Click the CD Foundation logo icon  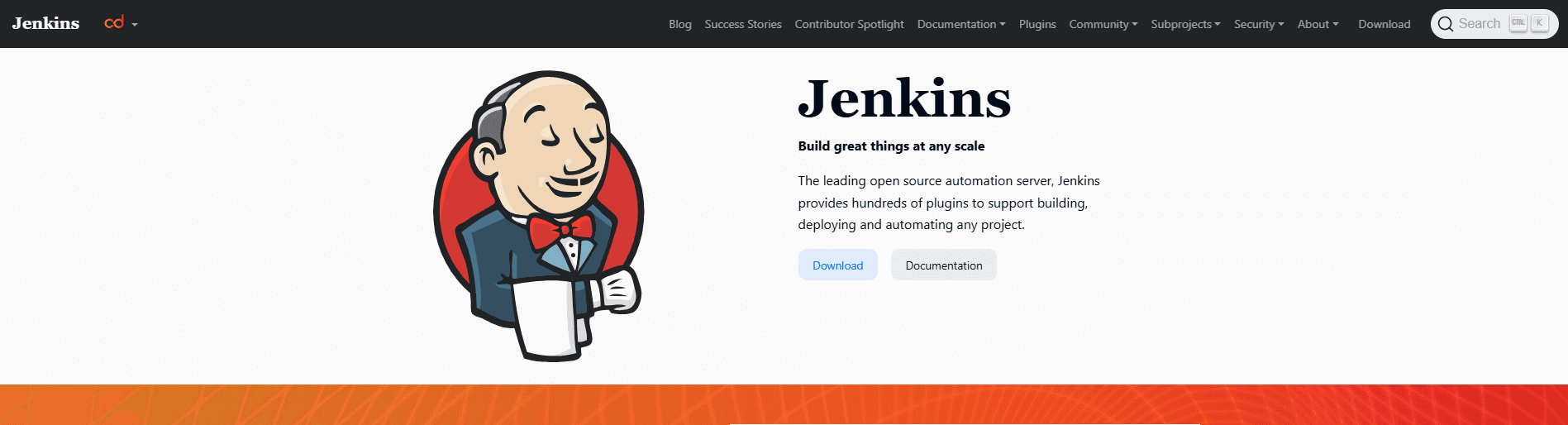pyautogui.click(x=114, y=23)
